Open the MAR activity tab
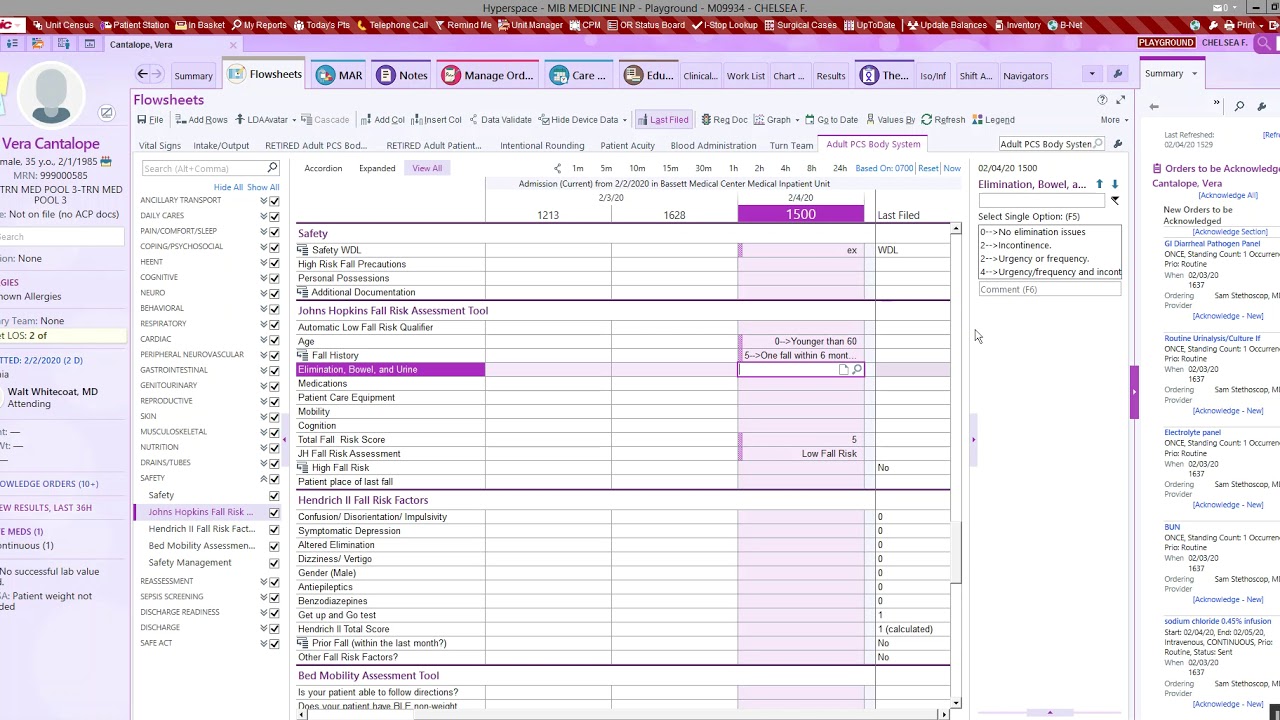1280x720 pixels. click(339, 75)
